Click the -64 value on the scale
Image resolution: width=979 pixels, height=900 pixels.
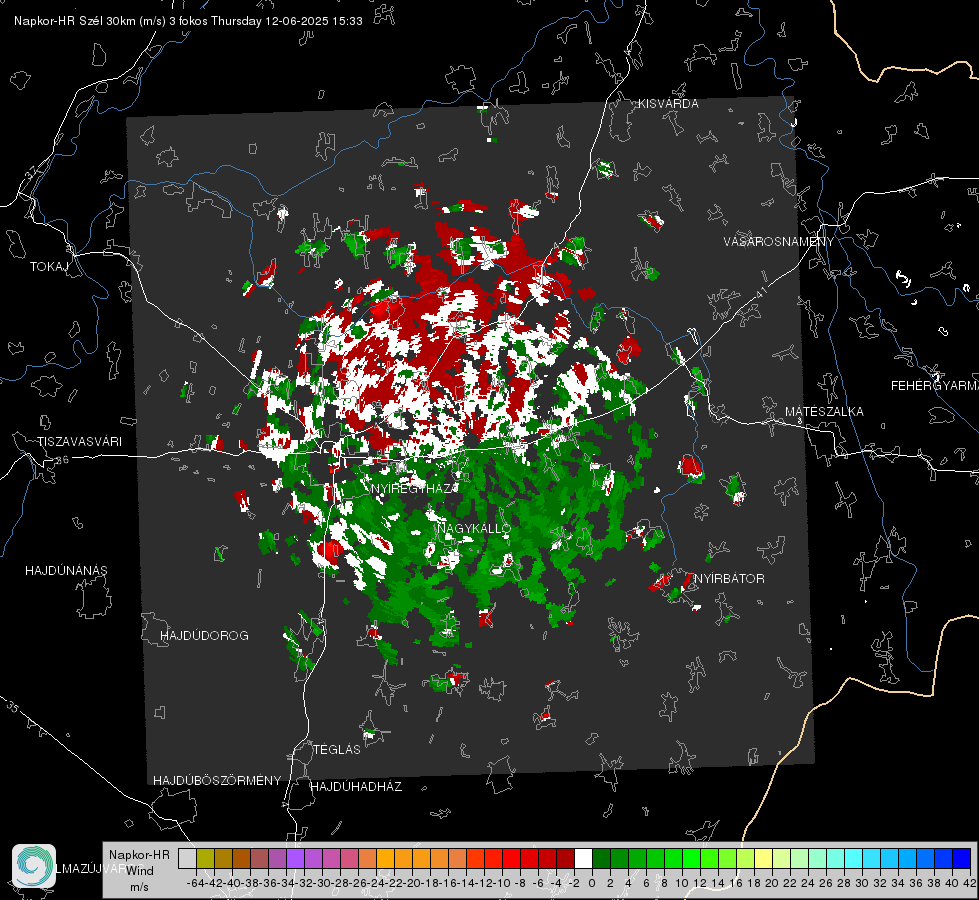(195, 883)
